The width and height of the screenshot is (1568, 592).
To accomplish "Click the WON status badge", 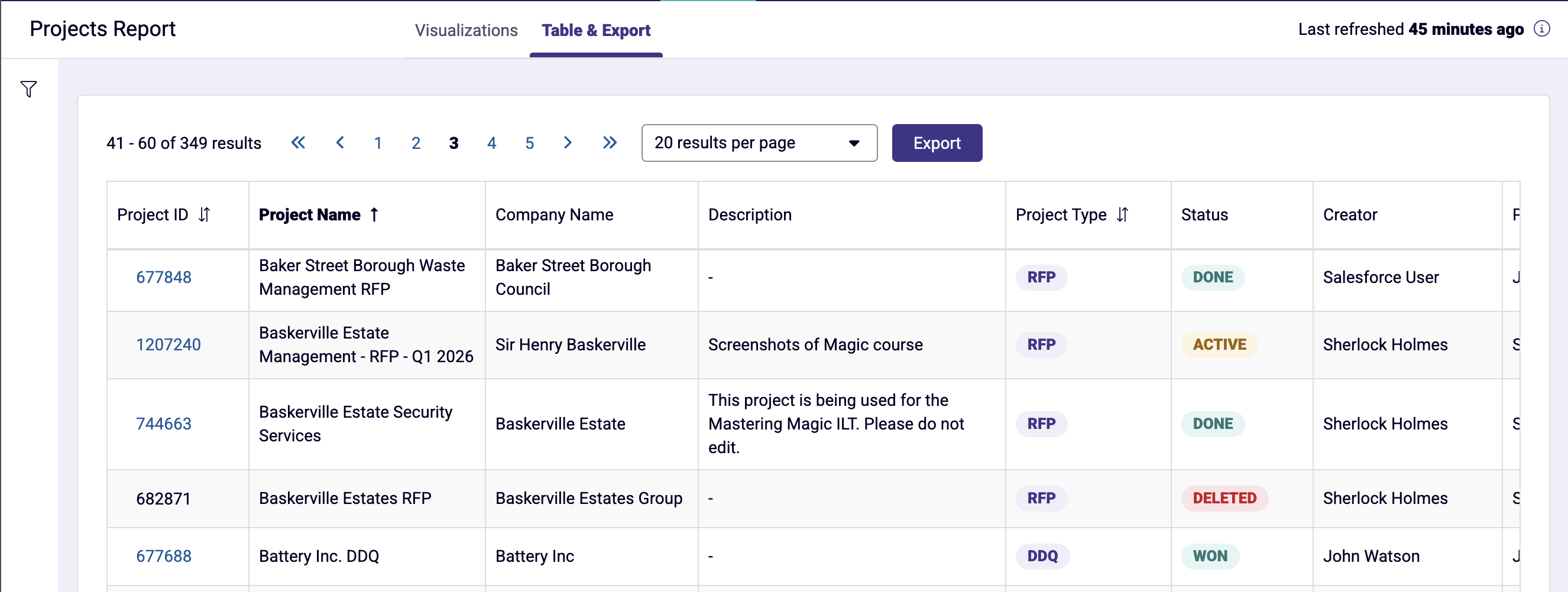I will [x=1210, y=556].
